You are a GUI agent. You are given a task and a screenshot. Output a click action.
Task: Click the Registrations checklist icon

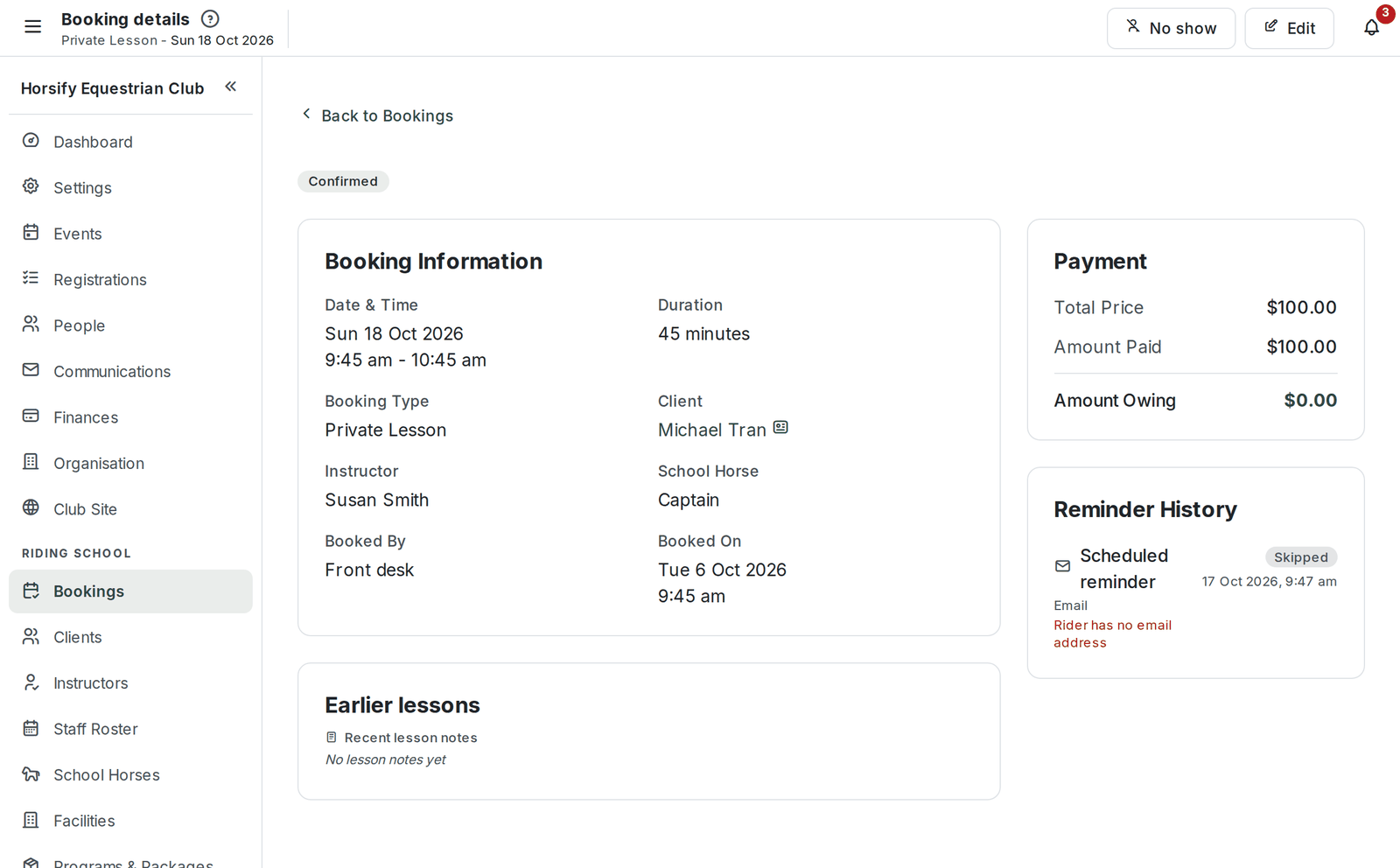pyautogui.click(x=31, y=278)
